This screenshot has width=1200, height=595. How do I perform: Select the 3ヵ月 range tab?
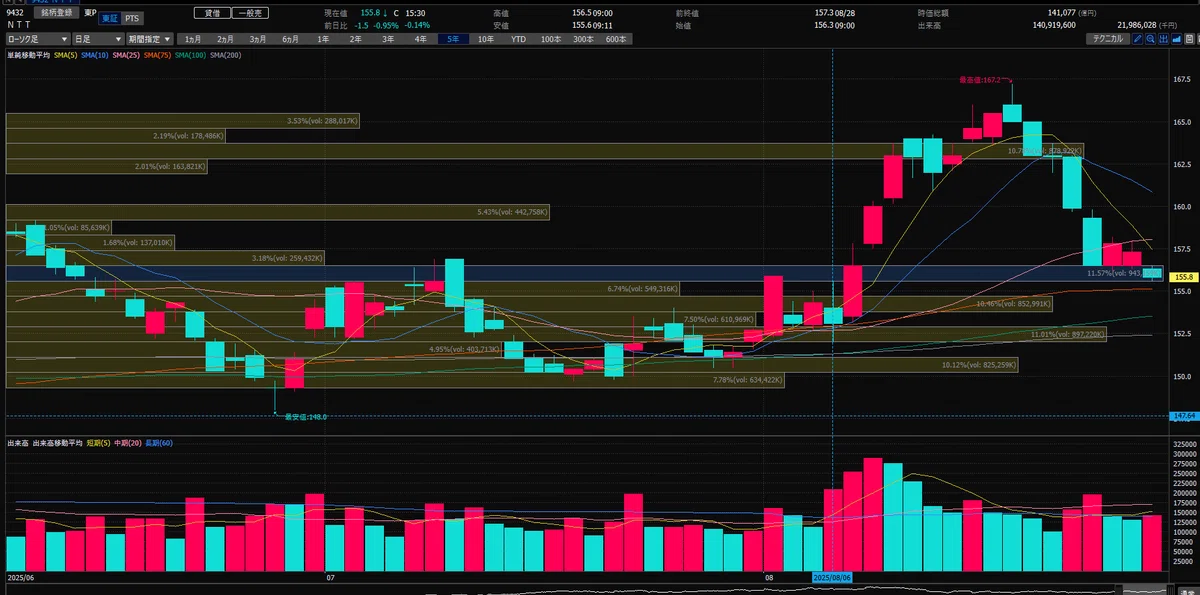point(258,39)
